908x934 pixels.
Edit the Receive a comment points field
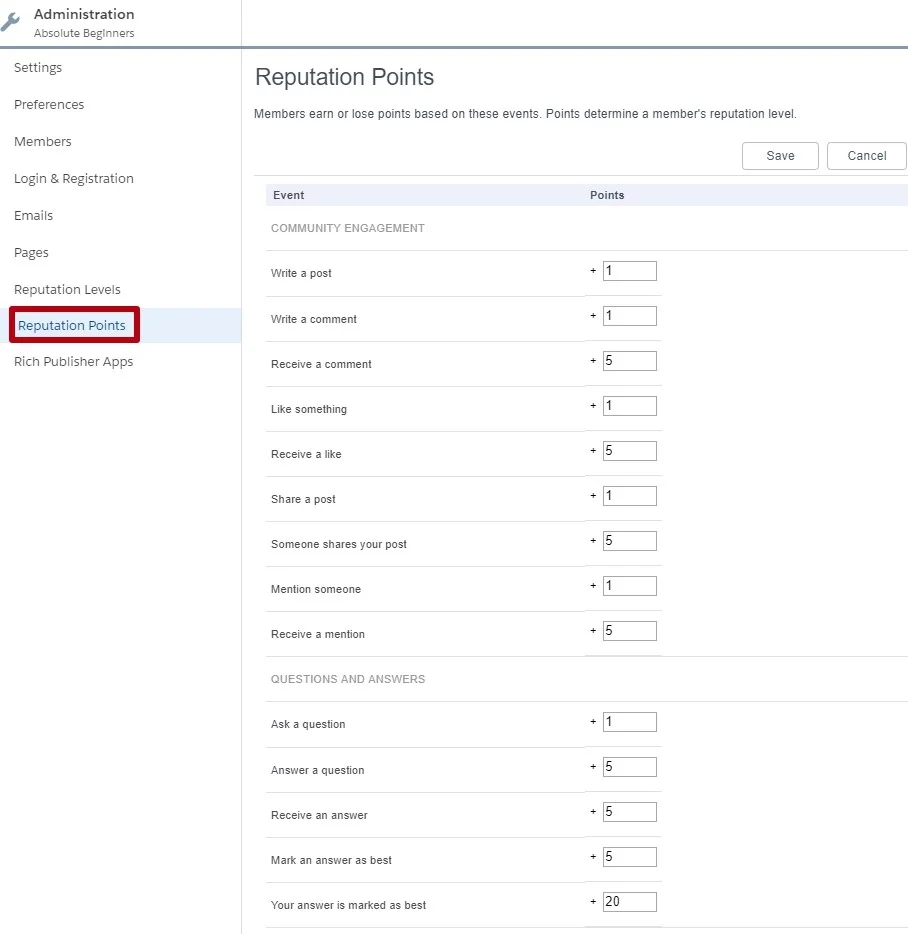tap(629, 360)
